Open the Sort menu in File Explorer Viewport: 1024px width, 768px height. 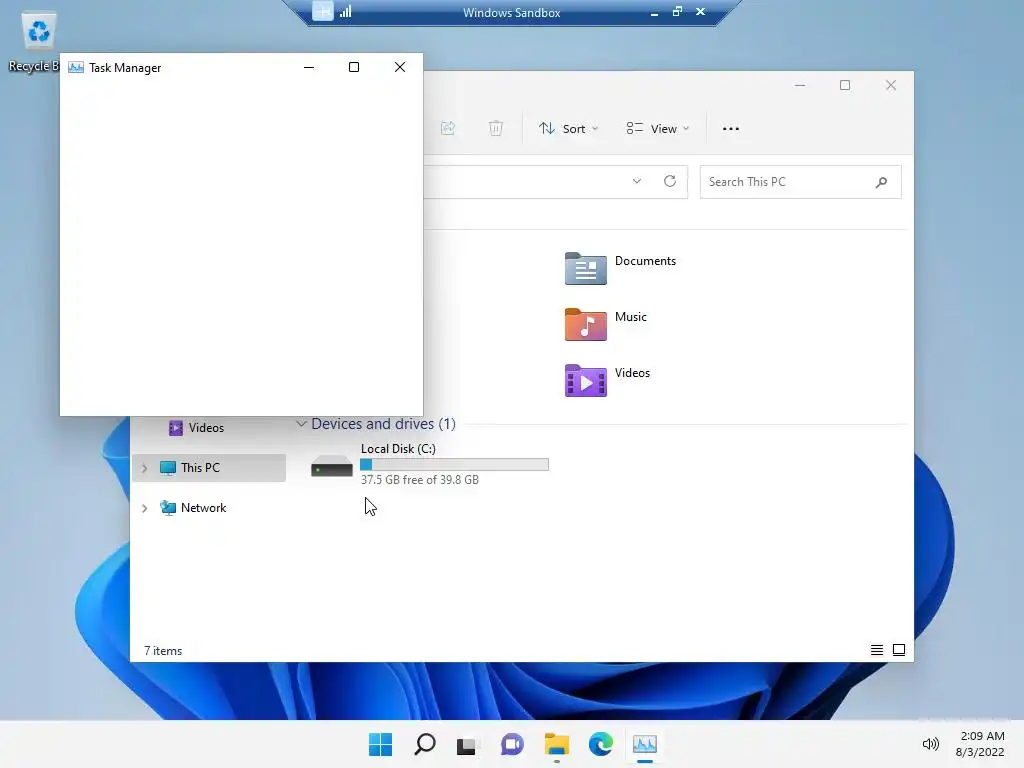[x=568, y=129]
